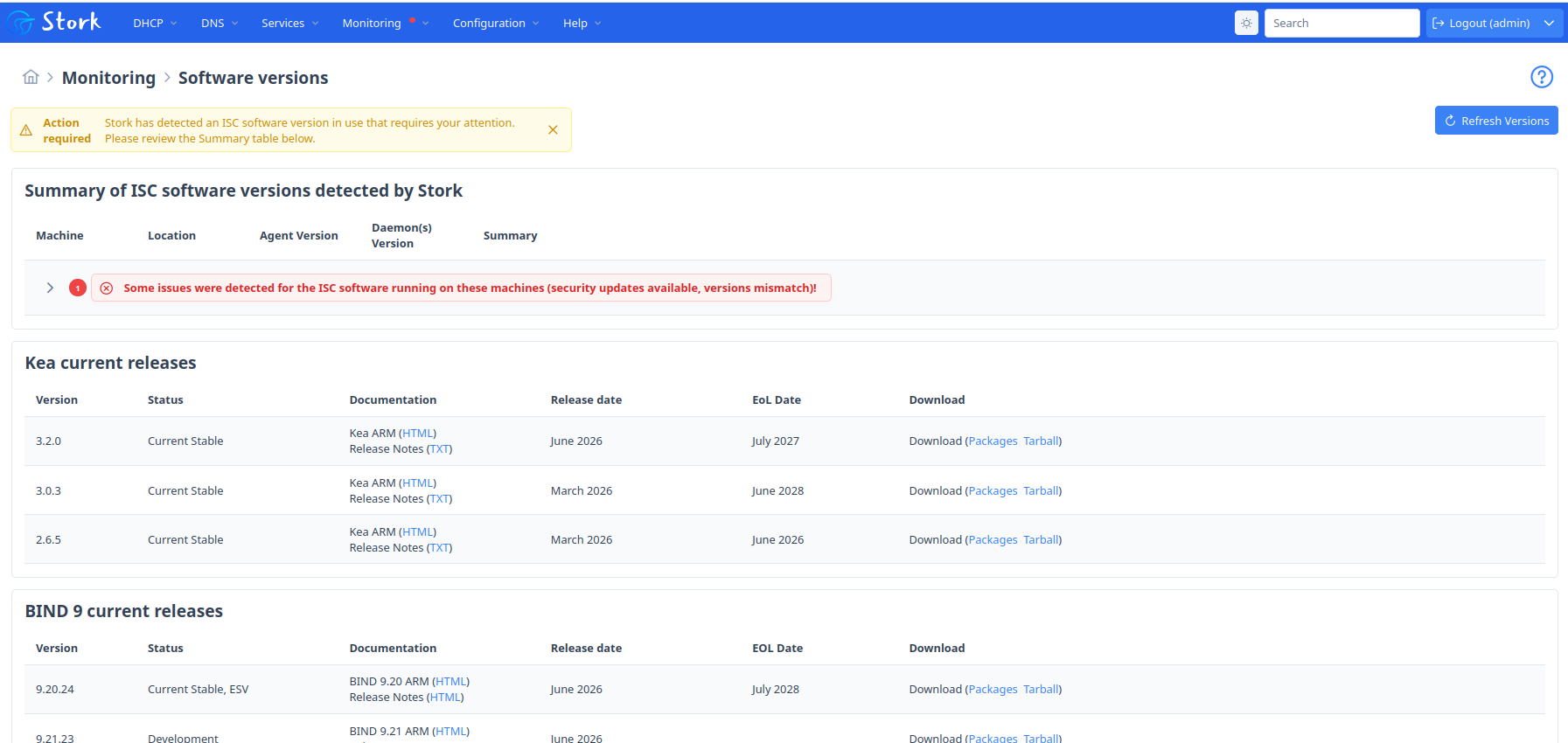The width and height of the screenshot is (1568, 743).
Task: Open the help question mark icon
Action: [x=1542, y=77]
